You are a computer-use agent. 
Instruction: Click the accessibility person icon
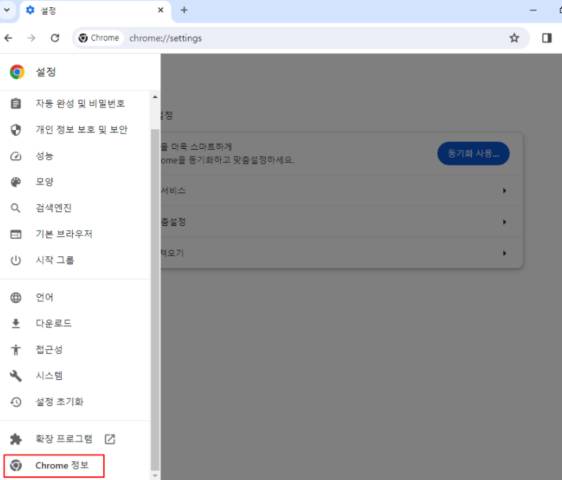pyautogui.click(x=16, y=350)
